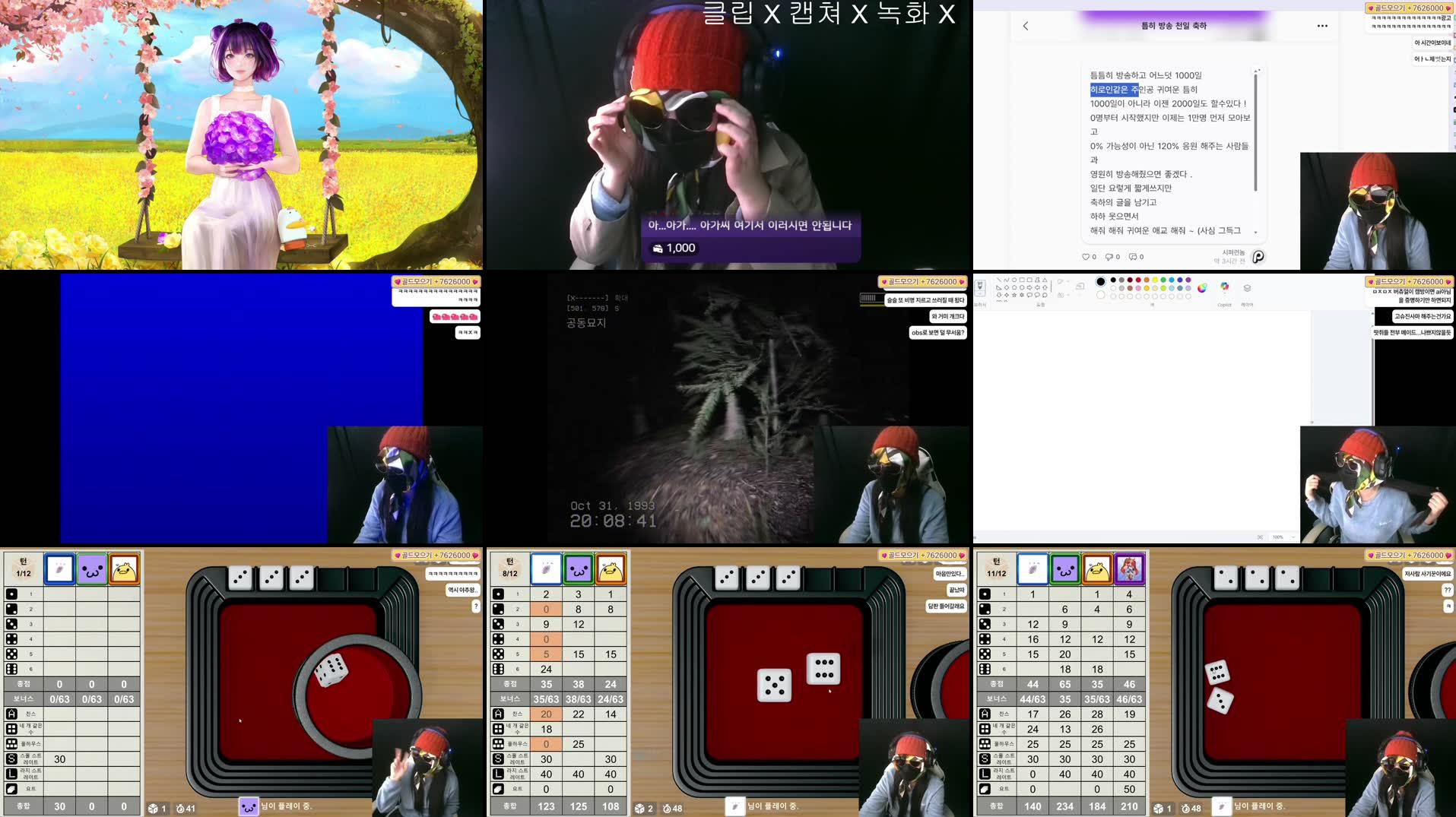Select the five-point star shape tool
This screenshot has height=817, width=1456.
[x=1014, y=295]
